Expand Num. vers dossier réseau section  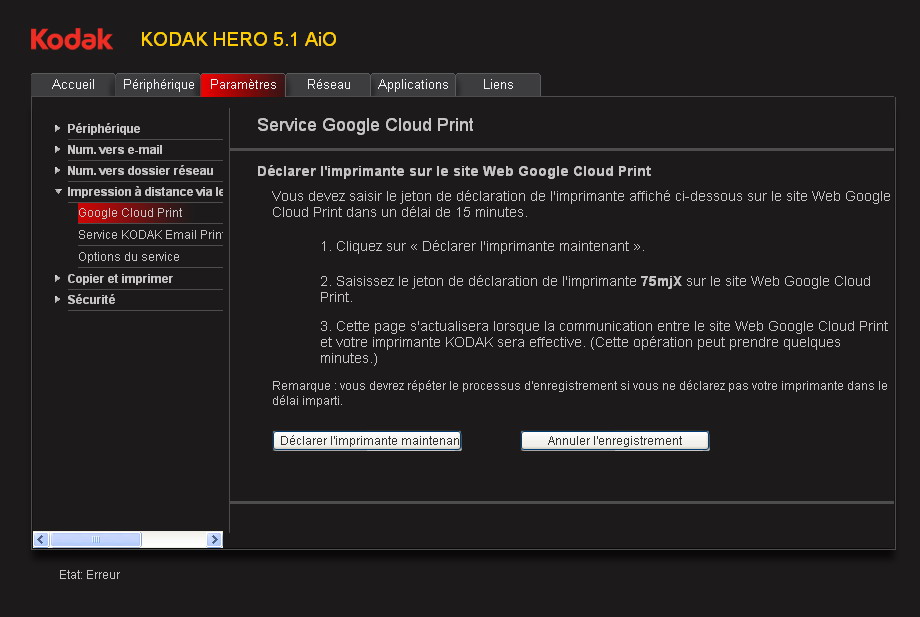(x=139, y=171)
